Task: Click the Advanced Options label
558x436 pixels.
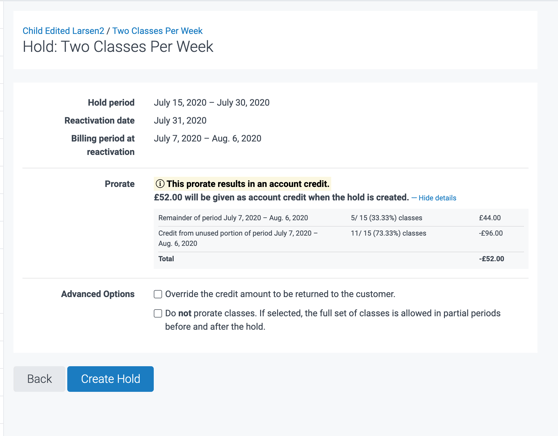Action: coord(98,294)
